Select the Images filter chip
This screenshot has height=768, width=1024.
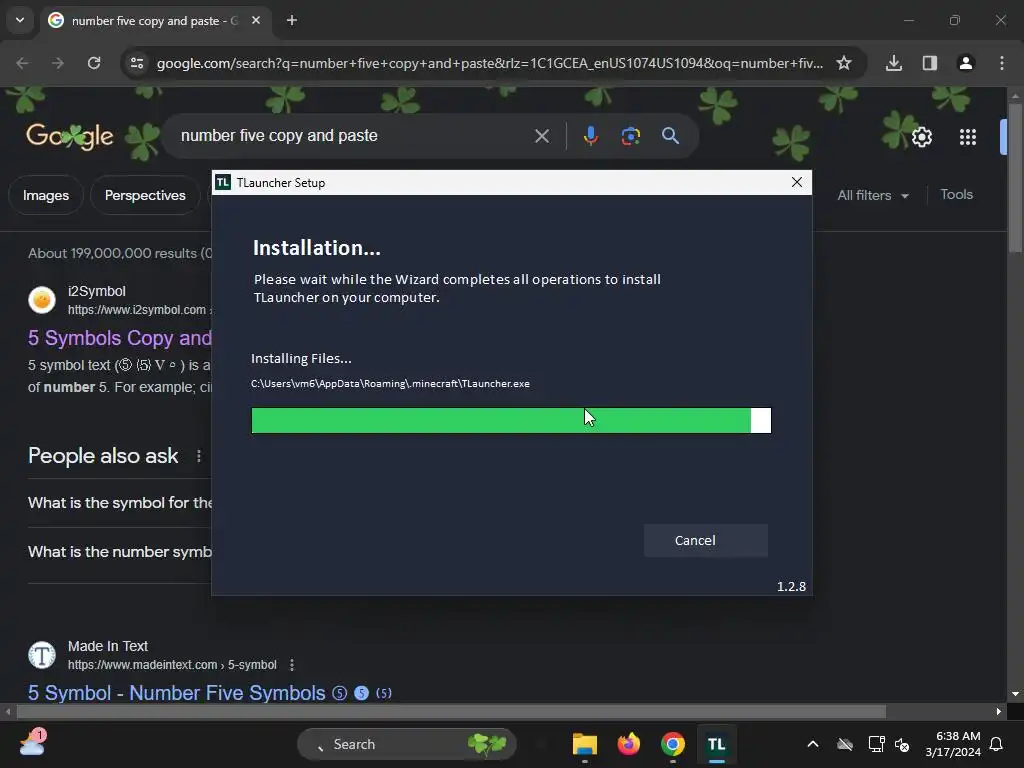[46, 195]
